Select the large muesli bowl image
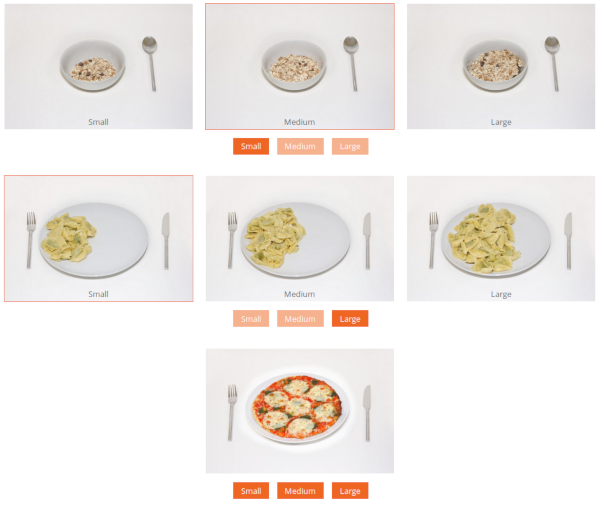 point(501,67)
